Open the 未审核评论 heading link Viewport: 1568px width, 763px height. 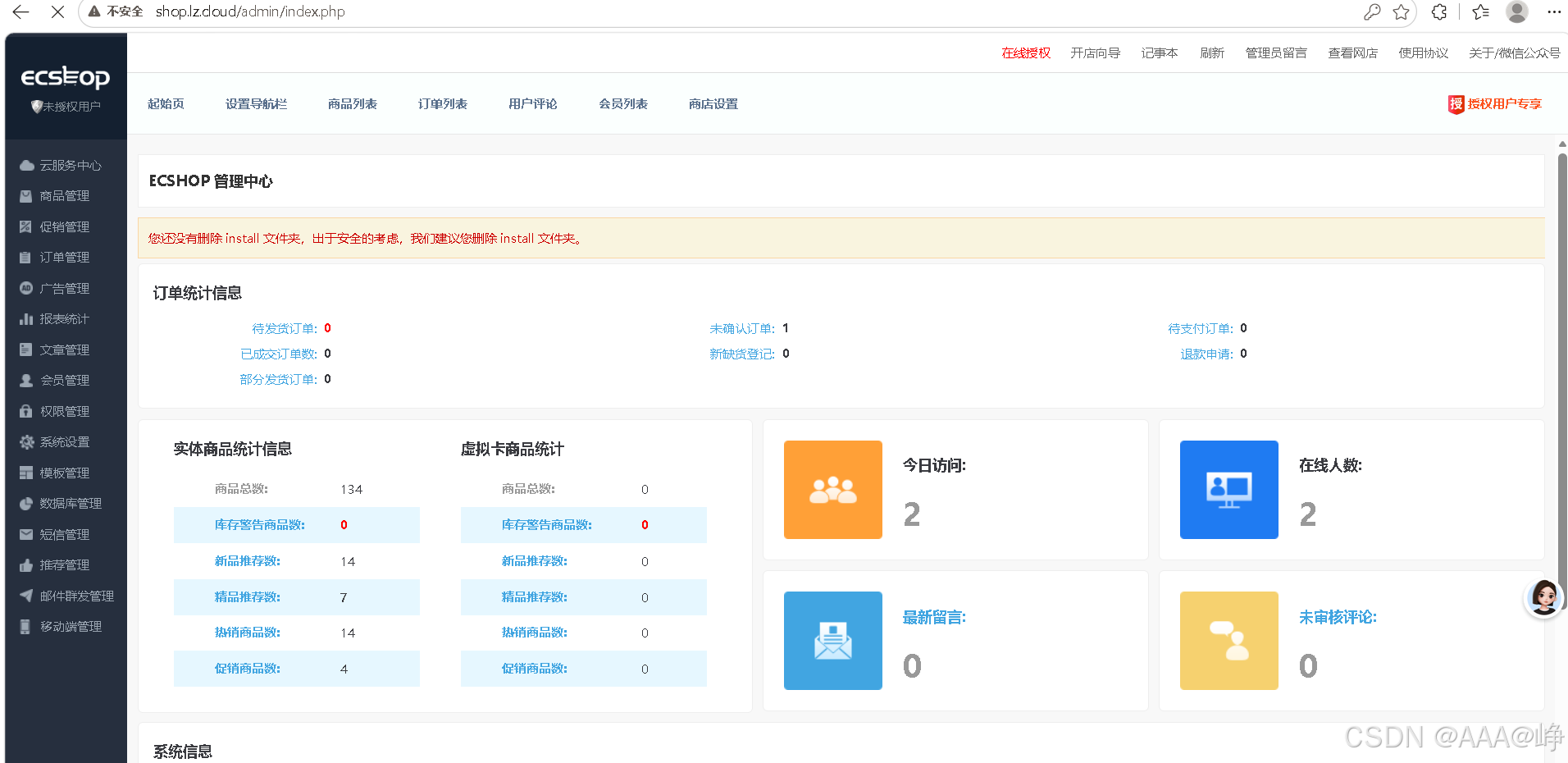coord(1338,618)
